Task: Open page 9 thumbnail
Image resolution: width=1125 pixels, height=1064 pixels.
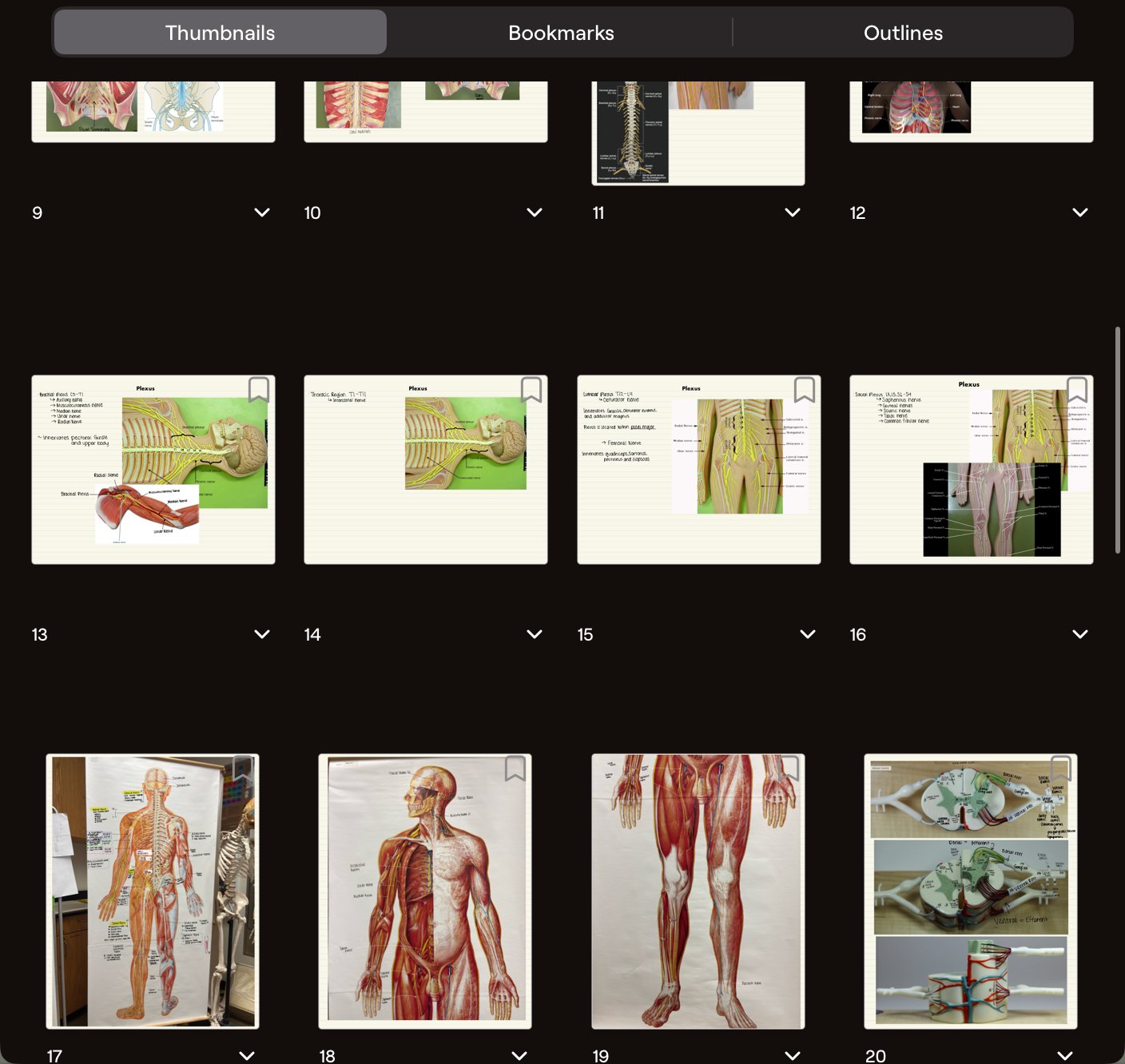Action: tap(153, 112)
